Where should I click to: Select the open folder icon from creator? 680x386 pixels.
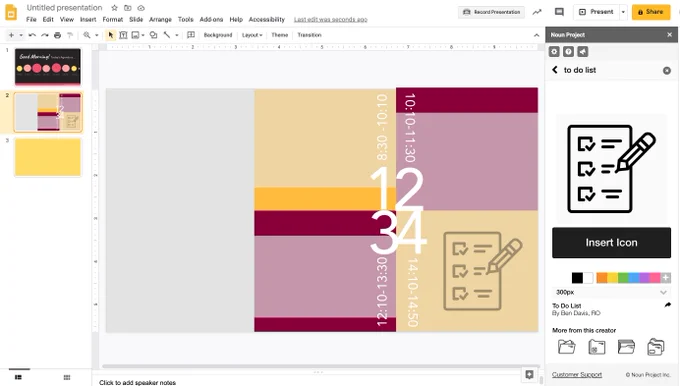click(x=567, y=347)
